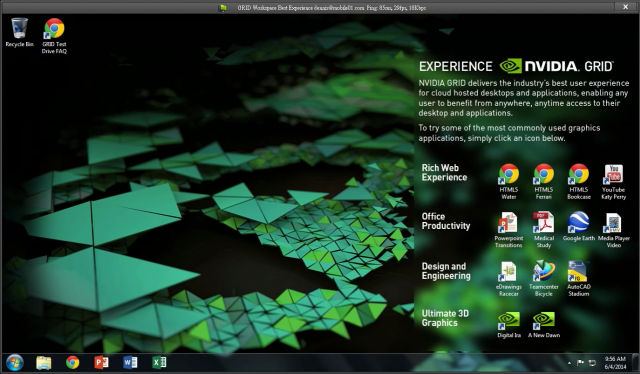Screen dimensions: 640x374
Task: Open the Recycle Bin desktop icon
Action: coord(19,32)
